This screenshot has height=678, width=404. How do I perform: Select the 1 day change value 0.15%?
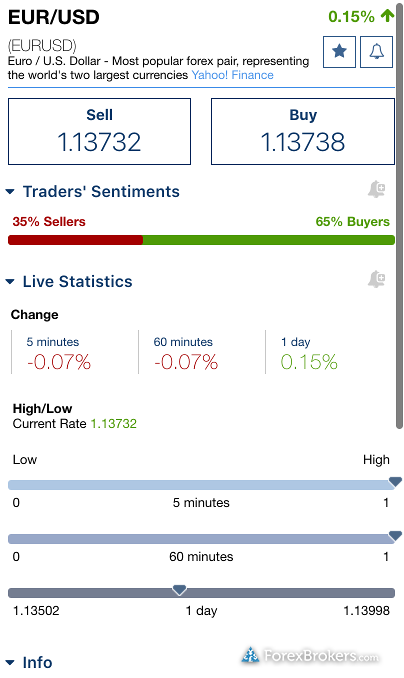[309, 362]
